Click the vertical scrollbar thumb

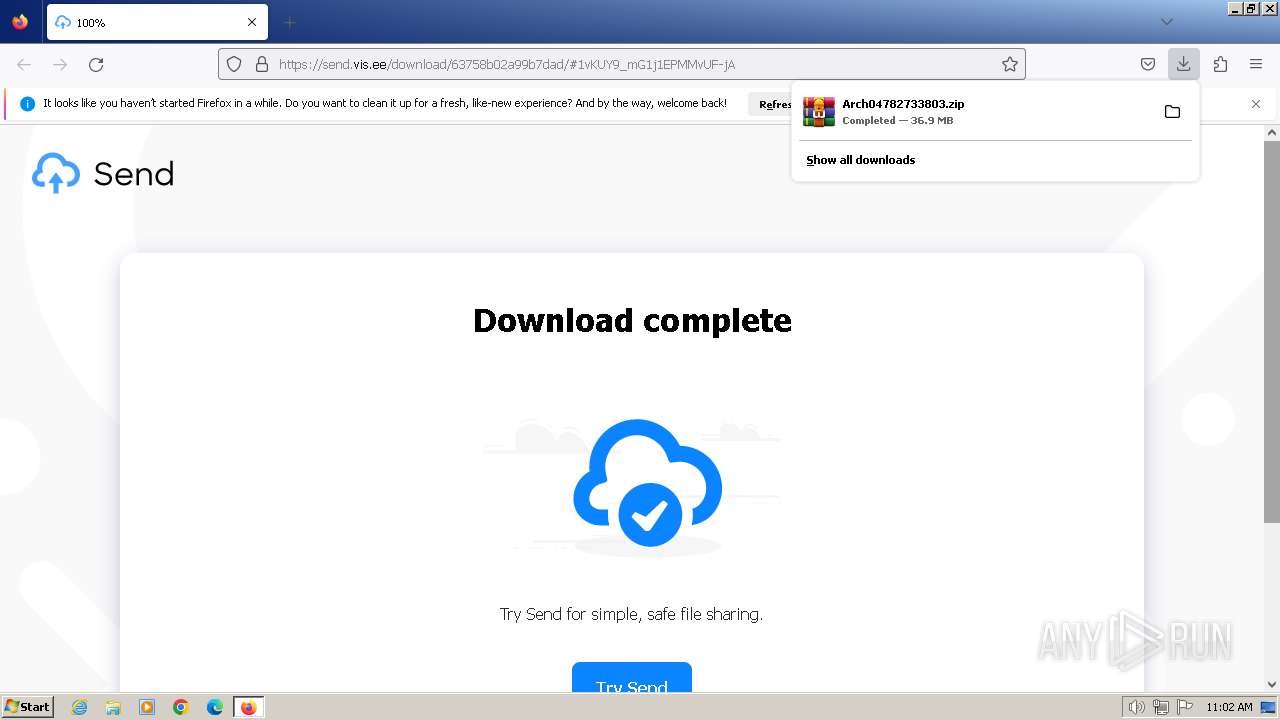pos(1272,331)
